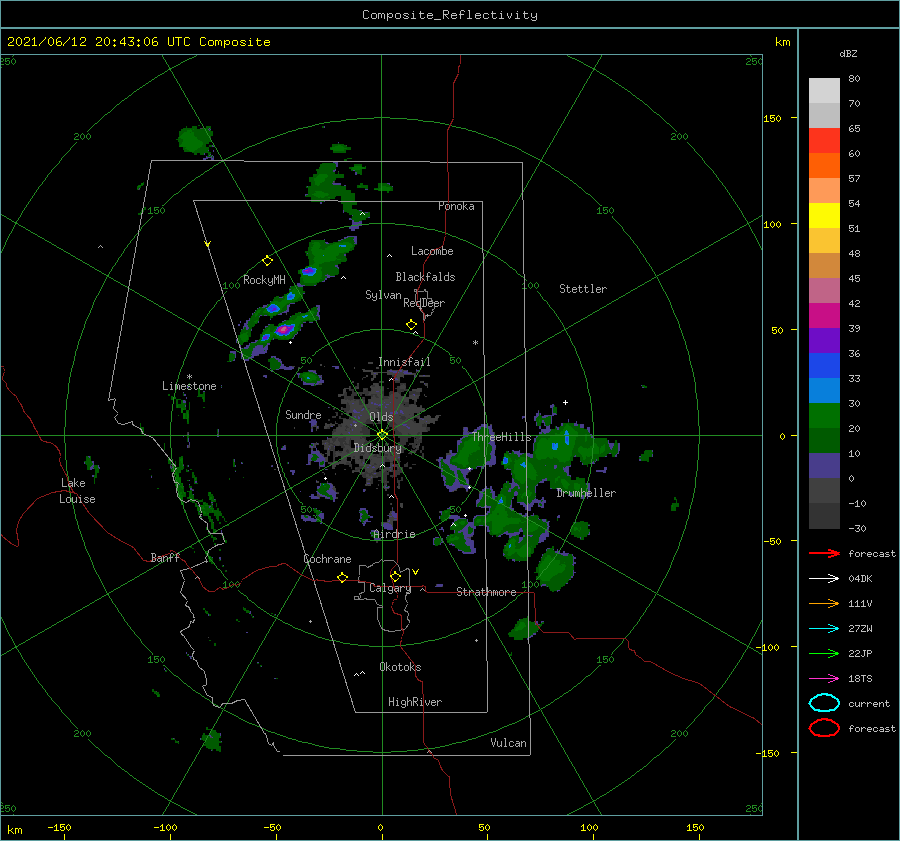
Task: Select the 36-39 dBZ purple swatch
Action: pyautogui.click(x=824, y=340)
